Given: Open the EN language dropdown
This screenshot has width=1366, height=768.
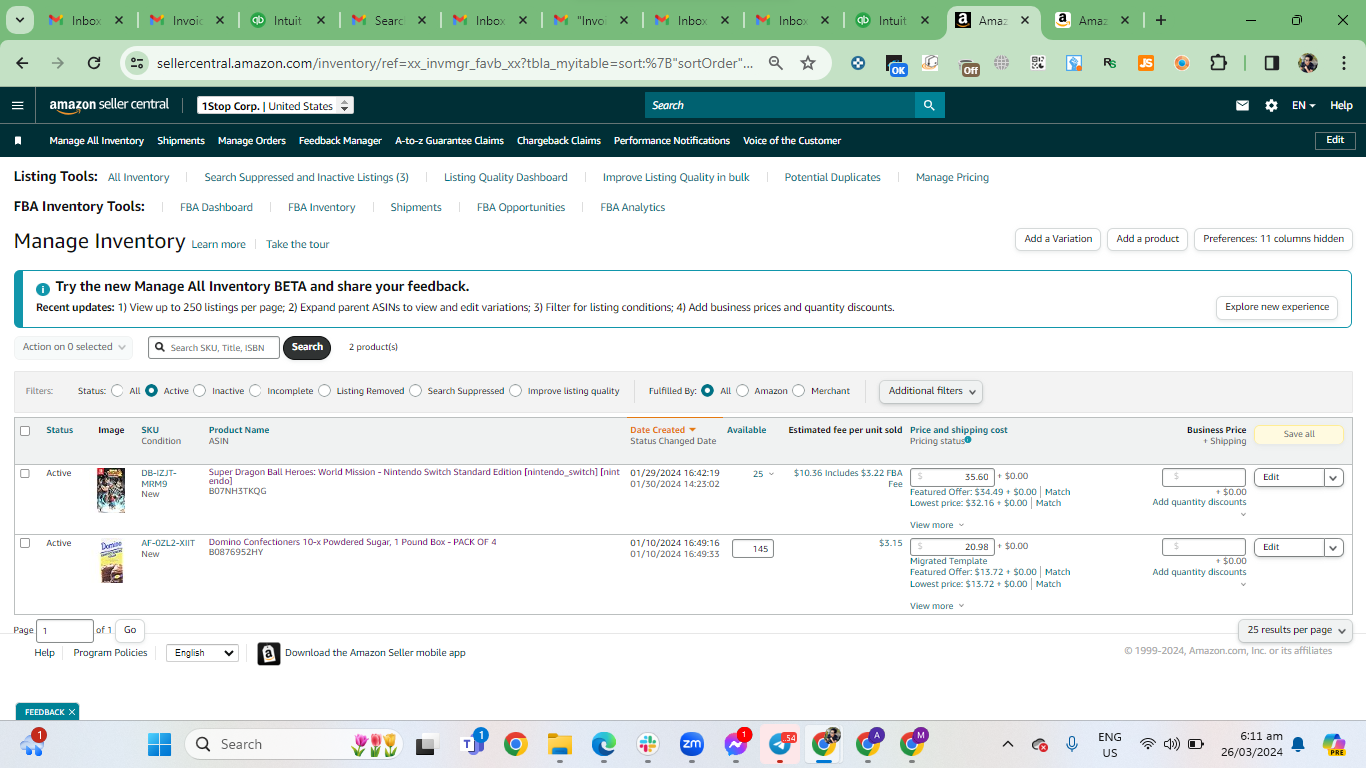Looking at the screenshot, I should pos(1303,105).
